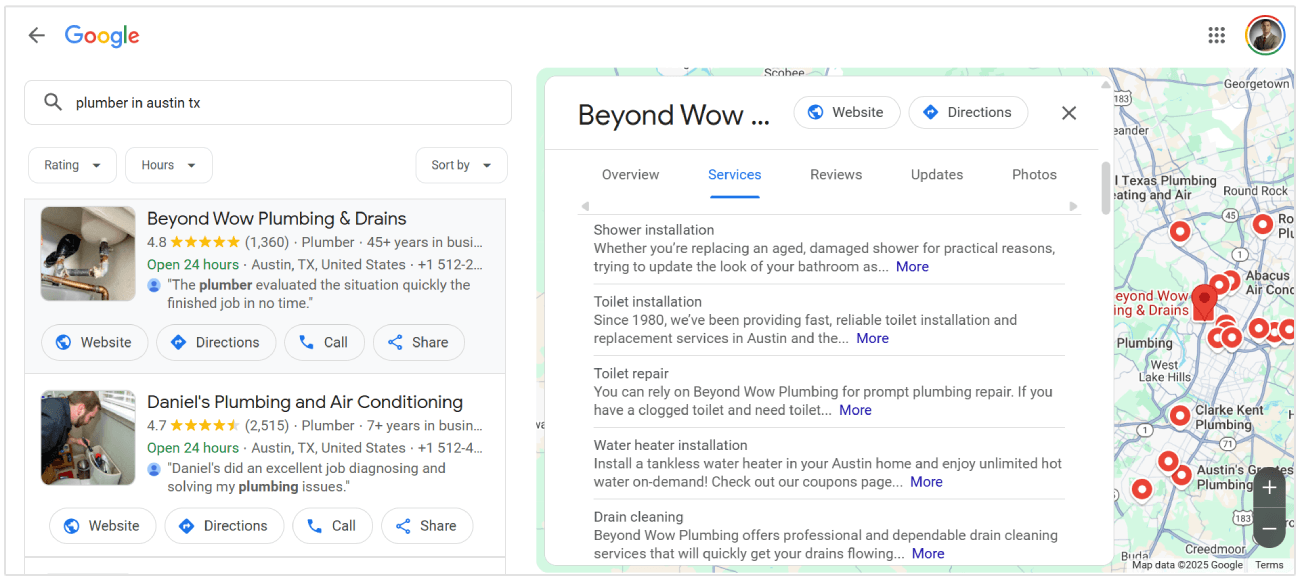Image resolution: width=1300 pixels, height=582 pixels.
Task: Expand Toilet repair description with More
Action: 855,410
